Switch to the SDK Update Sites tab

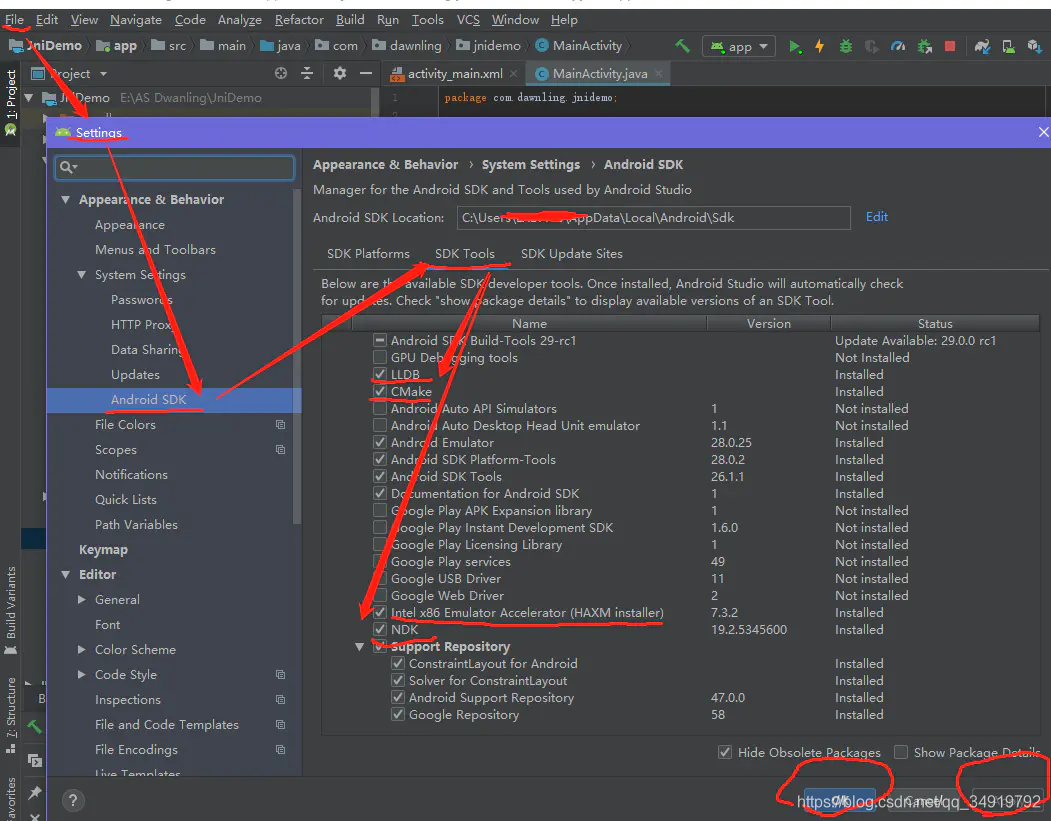click(572, 253)
